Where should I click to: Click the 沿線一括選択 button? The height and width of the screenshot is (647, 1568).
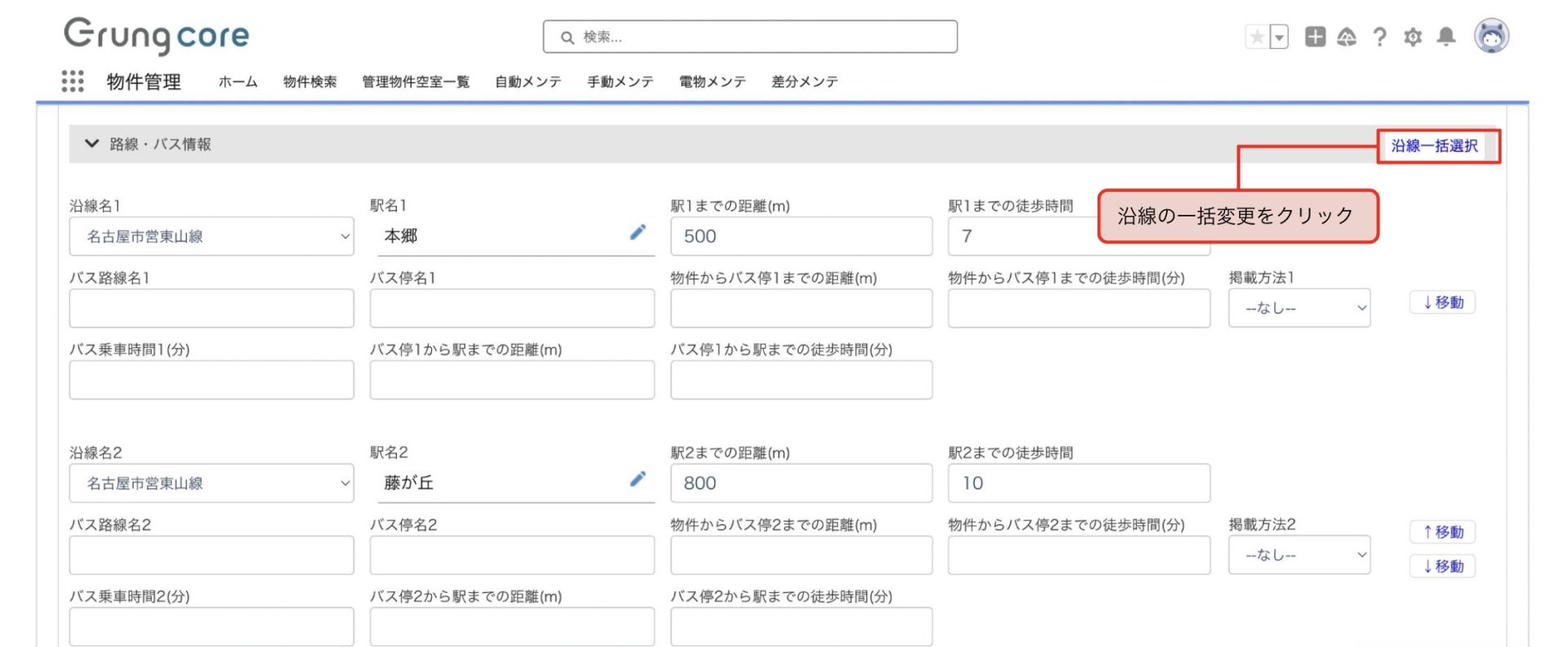pos(1434,146)
